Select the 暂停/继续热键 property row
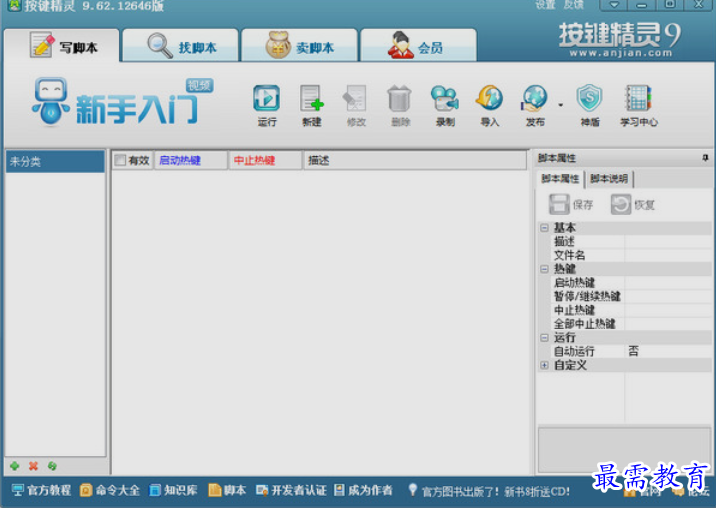The height and width of the screenshot is (508, 716). pyautogui.click(x=631, y=296)
